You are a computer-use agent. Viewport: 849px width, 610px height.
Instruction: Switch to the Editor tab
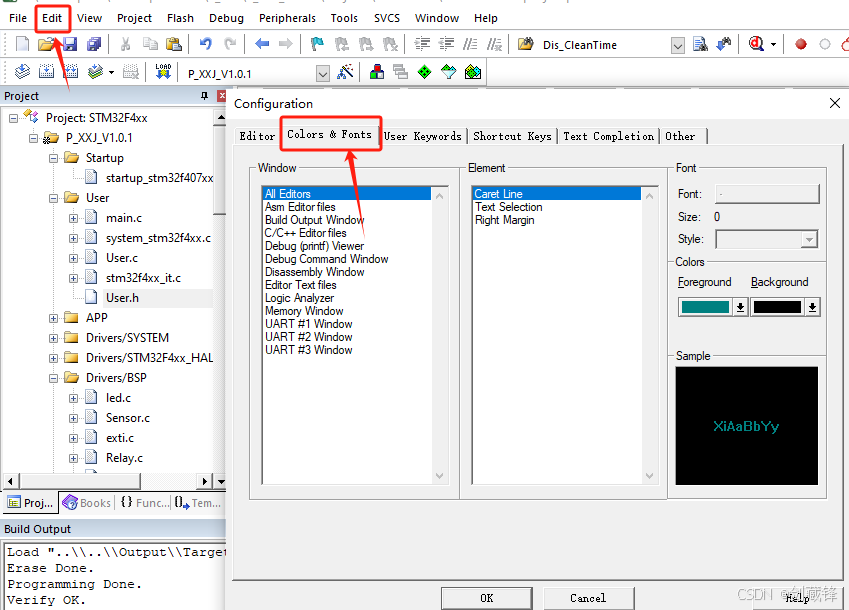(257, 136)
